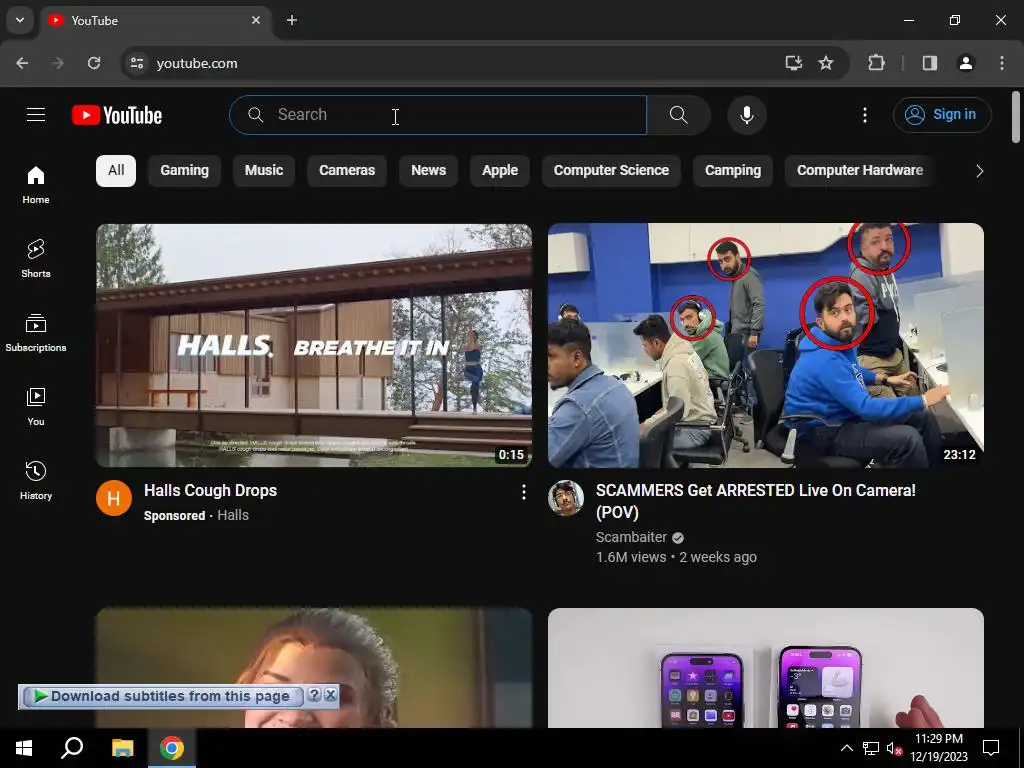Open the smiling woman video thumbnail
1024x768 pixels.
click(x=314, y=668)
